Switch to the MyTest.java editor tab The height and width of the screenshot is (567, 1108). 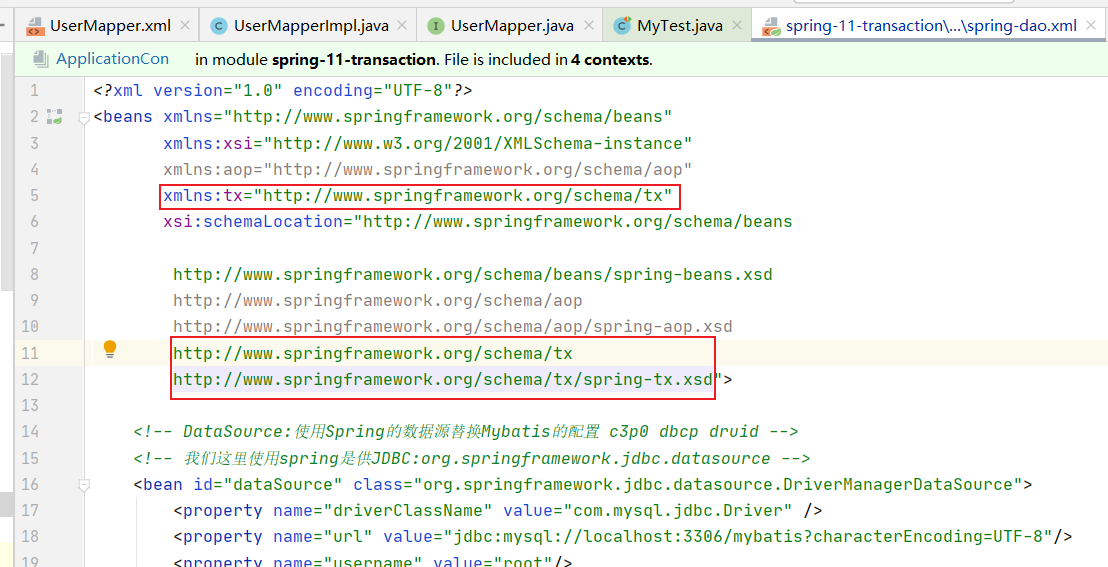click(x=680, y=26)
